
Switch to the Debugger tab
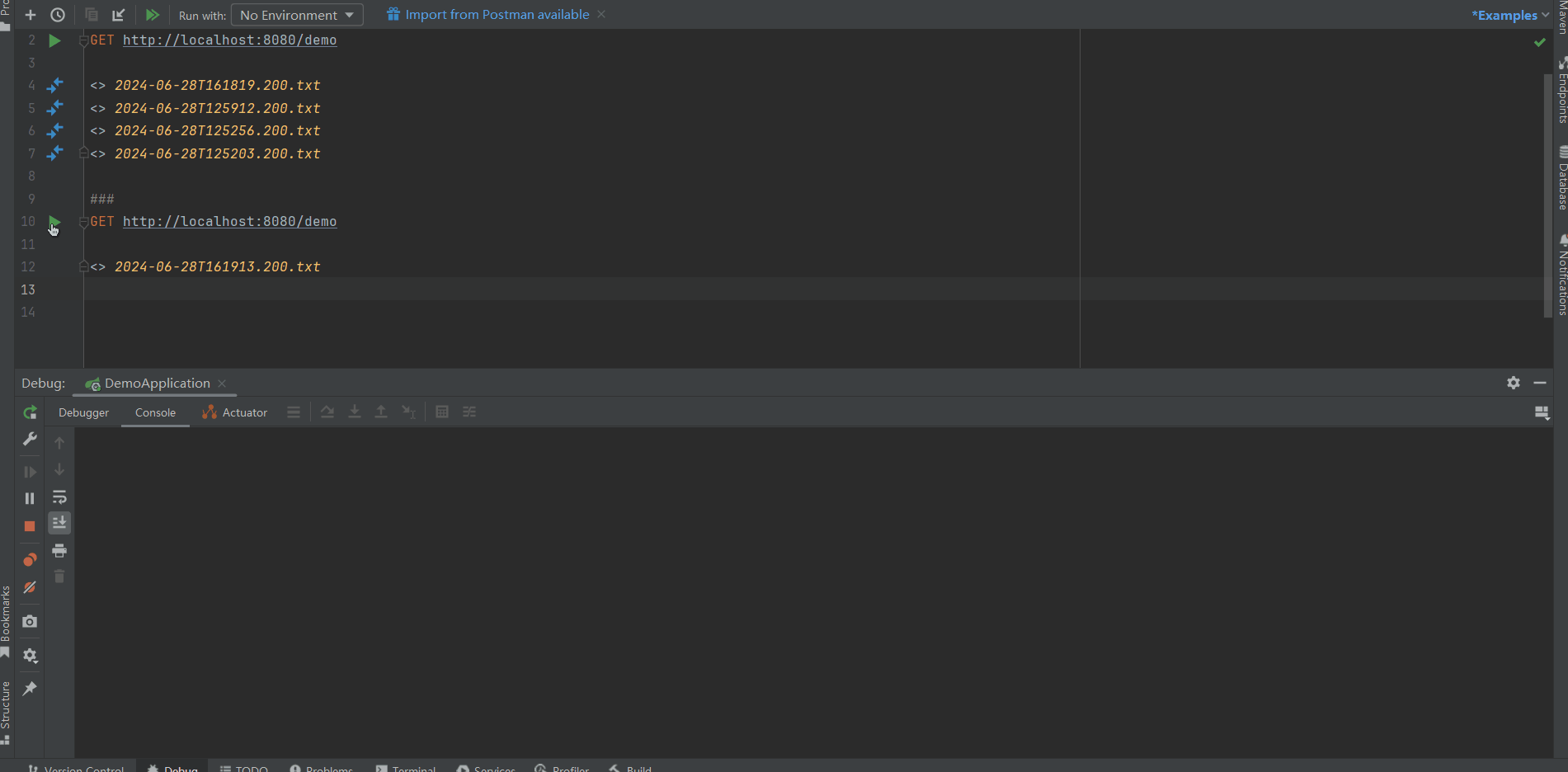pyautogui.click(x=83, y=412)
